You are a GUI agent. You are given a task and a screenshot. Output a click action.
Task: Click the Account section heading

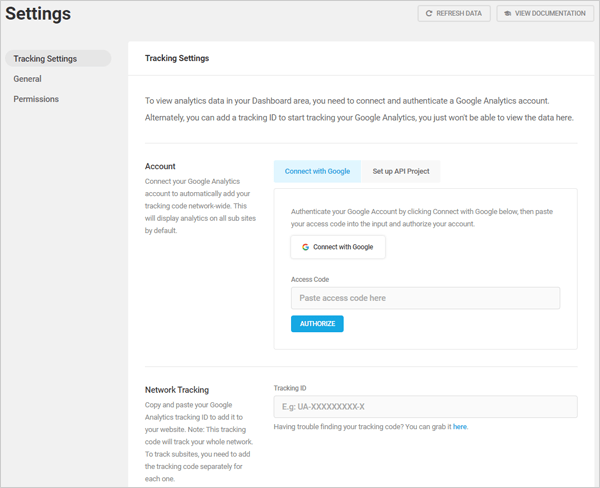pos(160,166)
